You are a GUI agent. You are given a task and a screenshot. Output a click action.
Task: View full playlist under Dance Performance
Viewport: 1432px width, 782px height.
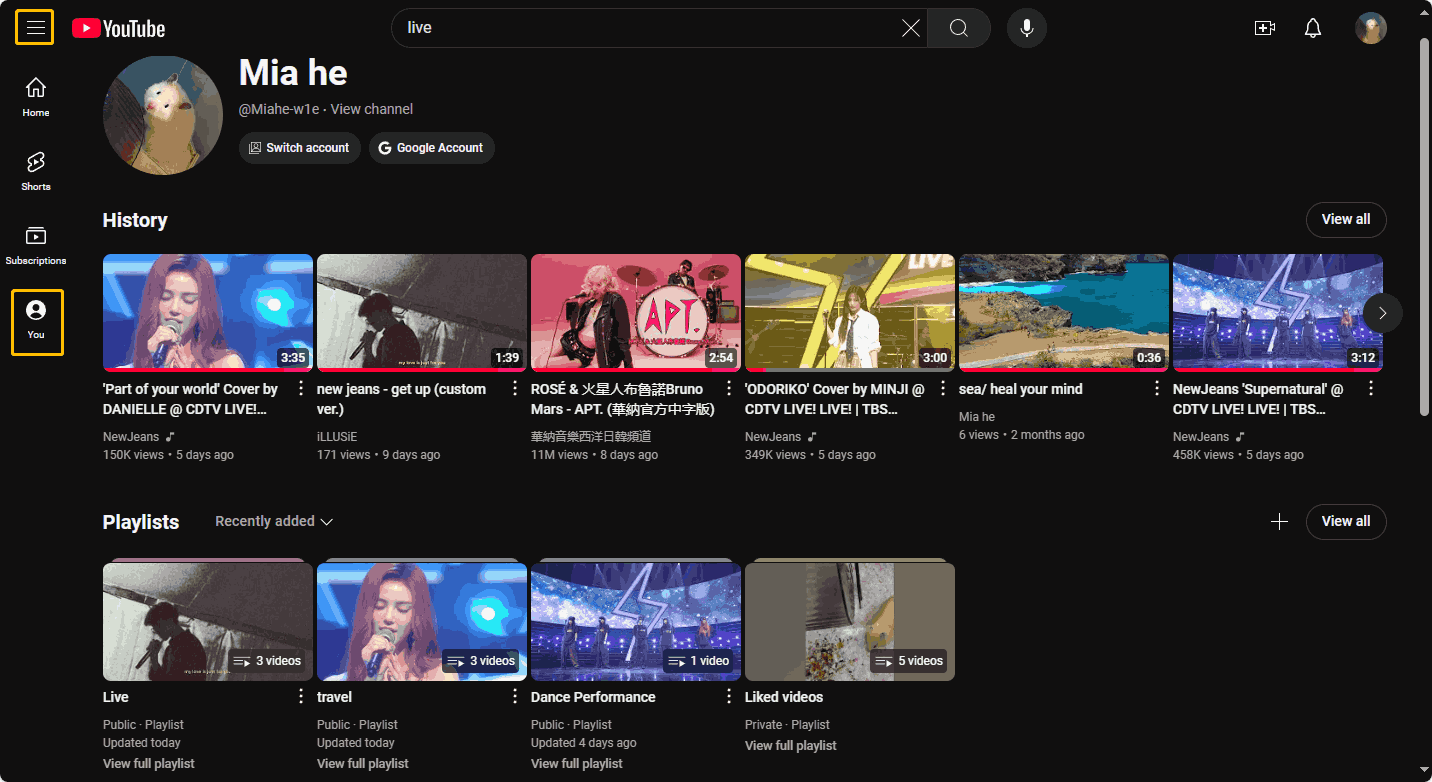point(577,764)
